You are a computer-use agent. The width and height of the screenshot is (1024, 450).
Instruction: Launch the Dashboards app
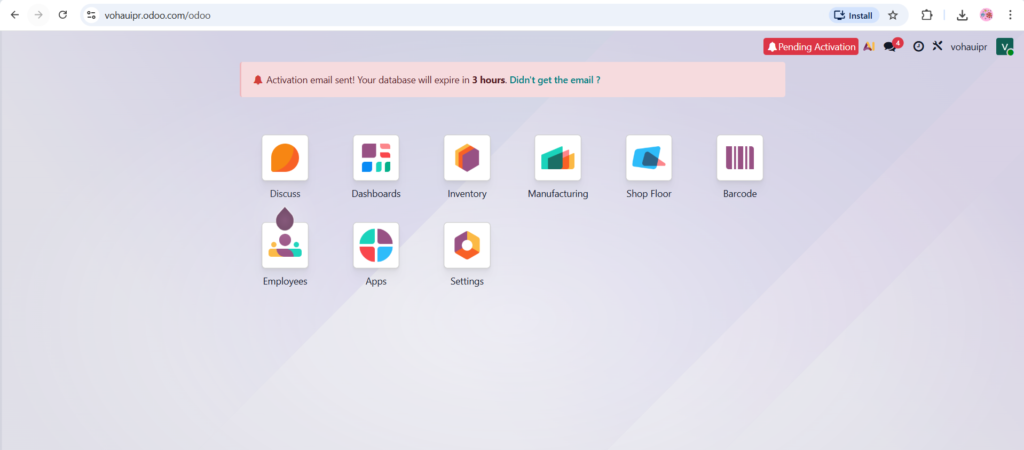[376, 158]
